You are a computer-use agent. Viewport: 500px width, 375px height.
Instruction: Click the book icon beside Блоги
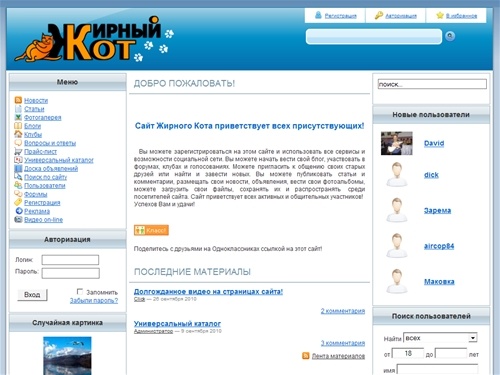18,126
